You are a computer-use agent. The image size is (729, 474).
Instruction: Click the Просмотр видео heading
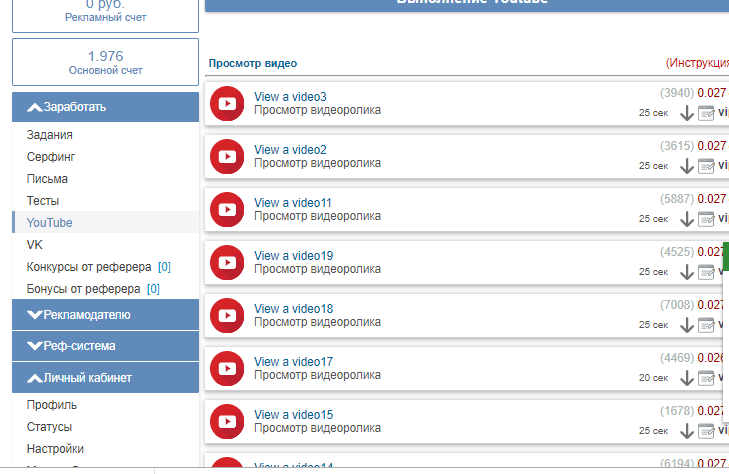252,63
